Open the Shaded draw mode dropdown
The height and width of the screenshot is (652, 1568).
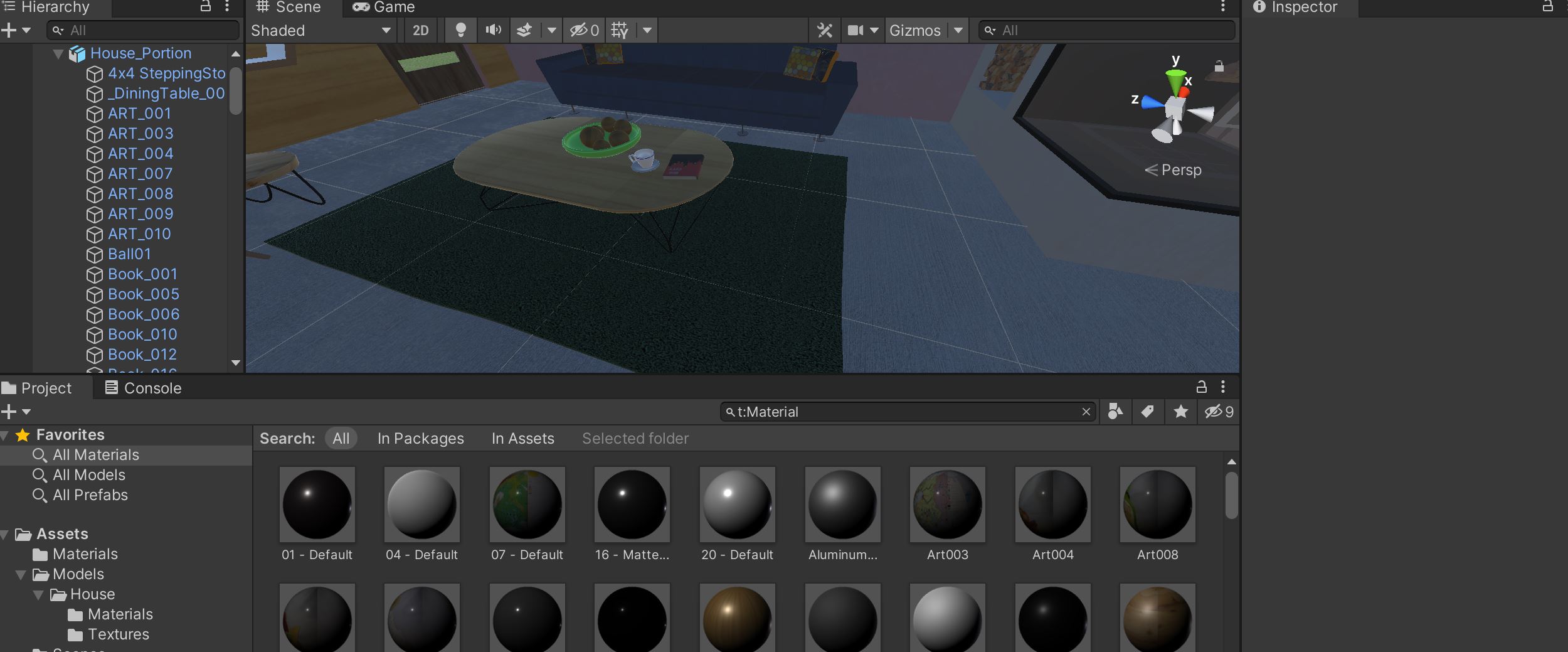click(320, 30)
